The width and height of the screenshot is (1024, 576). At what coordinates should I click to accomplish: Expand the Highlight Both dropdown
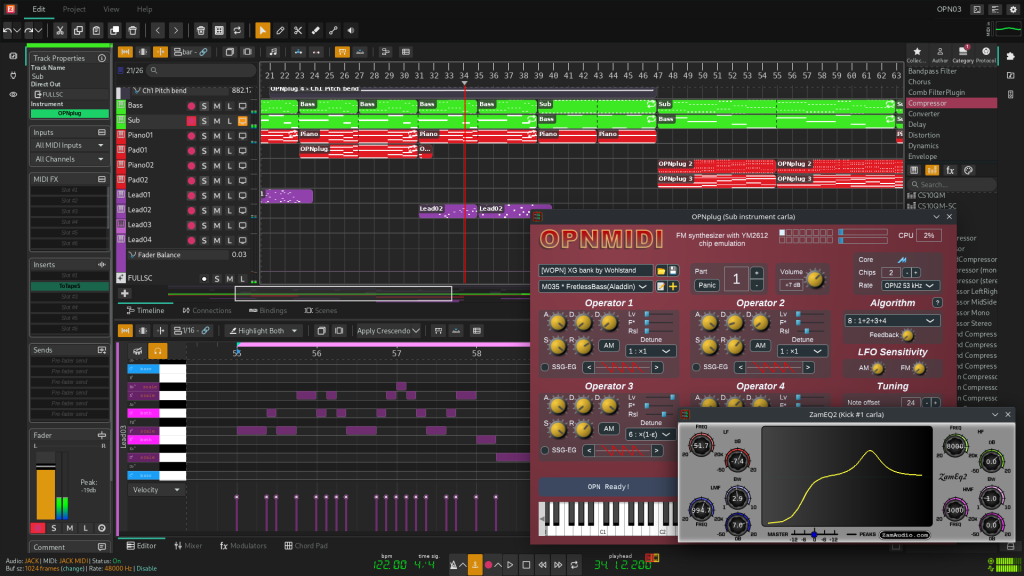(265, 331)
